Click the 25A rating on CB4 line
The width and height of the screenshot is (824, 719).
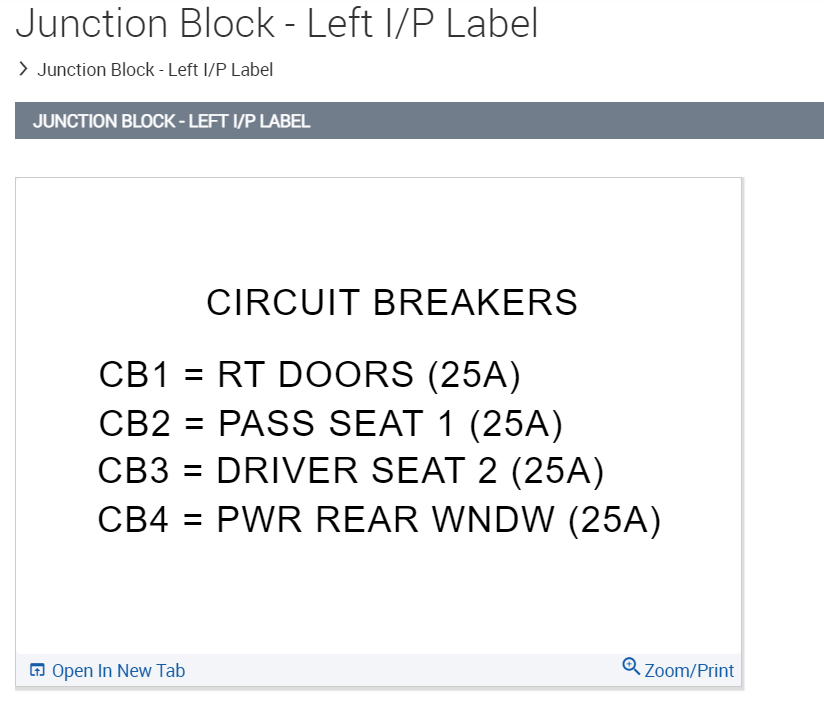615,521
